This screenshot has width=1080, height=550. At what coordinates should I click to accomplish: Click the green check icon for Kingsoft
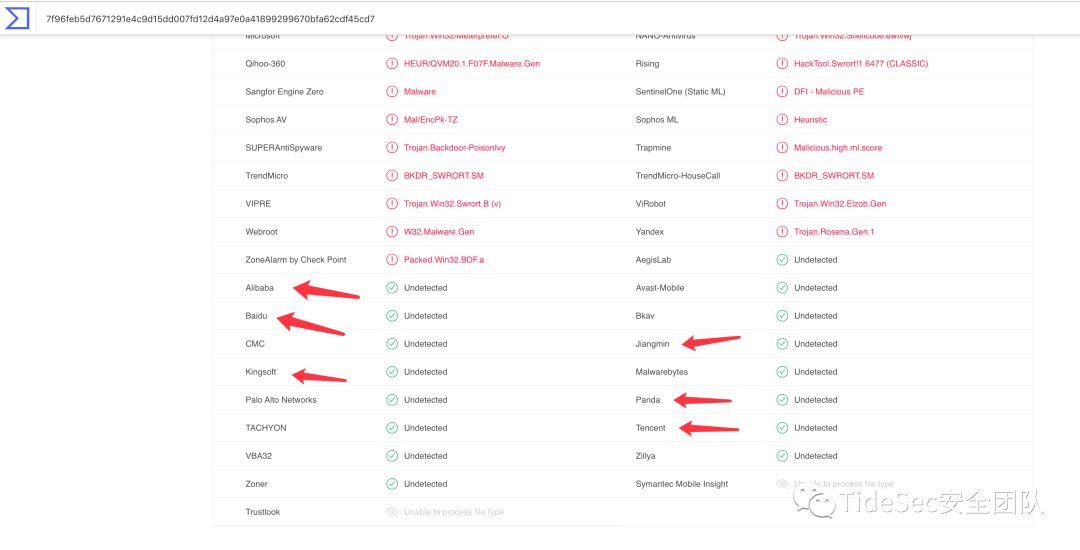click(393, 372)
